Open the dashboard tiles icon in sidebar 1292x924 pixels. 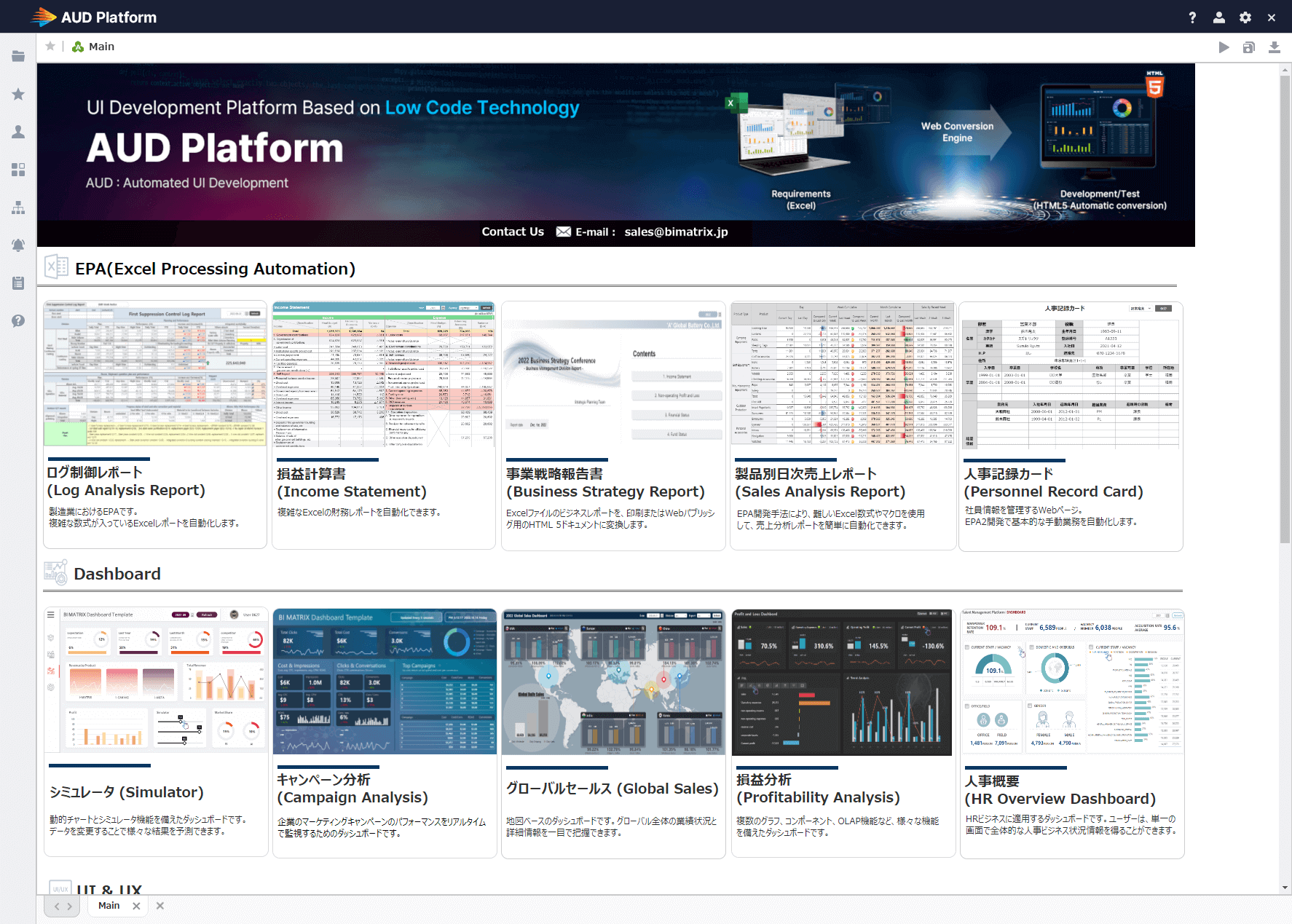(18, 170)
